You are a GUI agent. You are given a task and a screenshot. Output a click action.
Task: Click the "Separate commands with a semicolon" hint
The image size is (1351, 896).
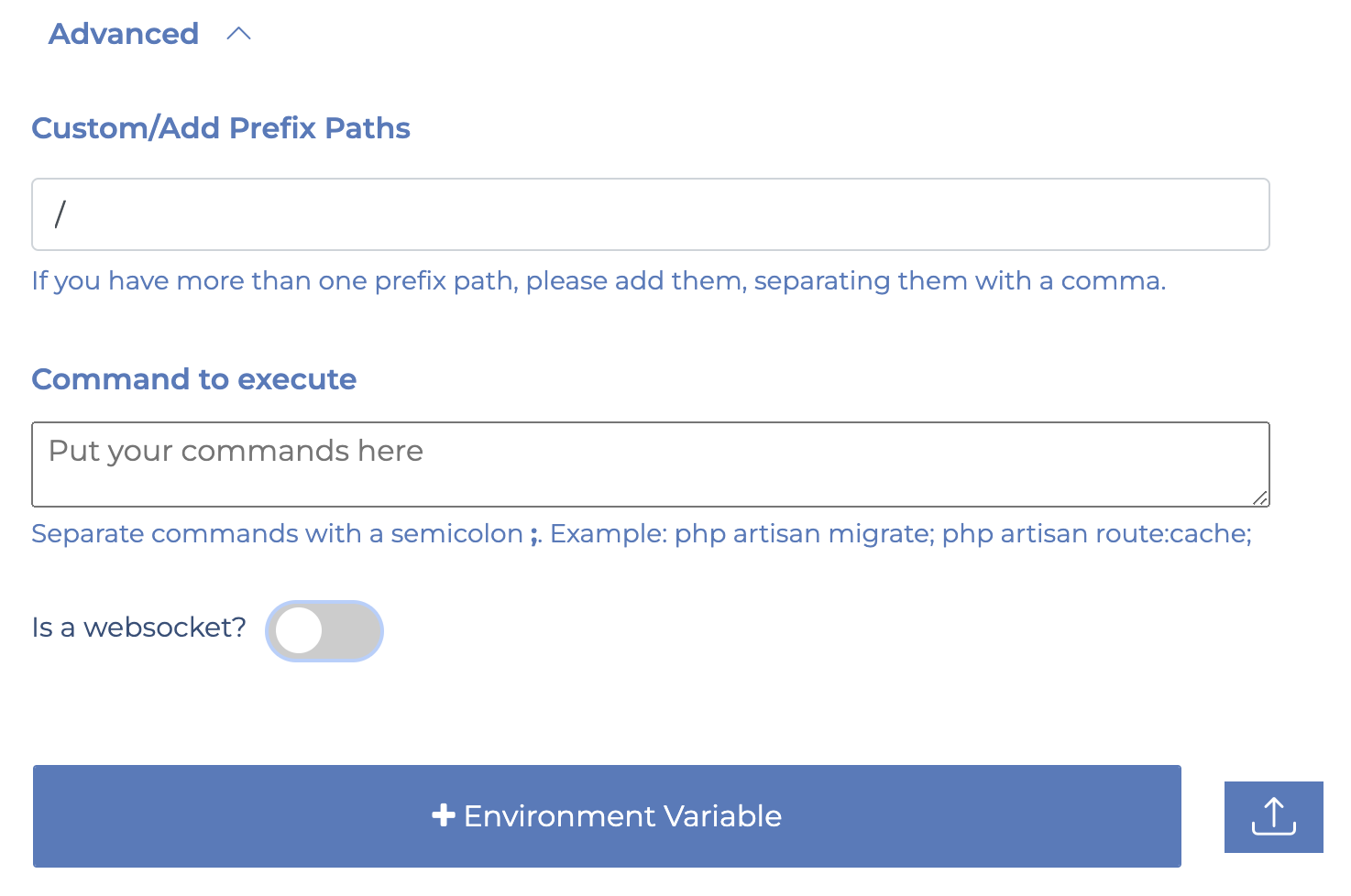pyautogui.click(x=278, y=534)
